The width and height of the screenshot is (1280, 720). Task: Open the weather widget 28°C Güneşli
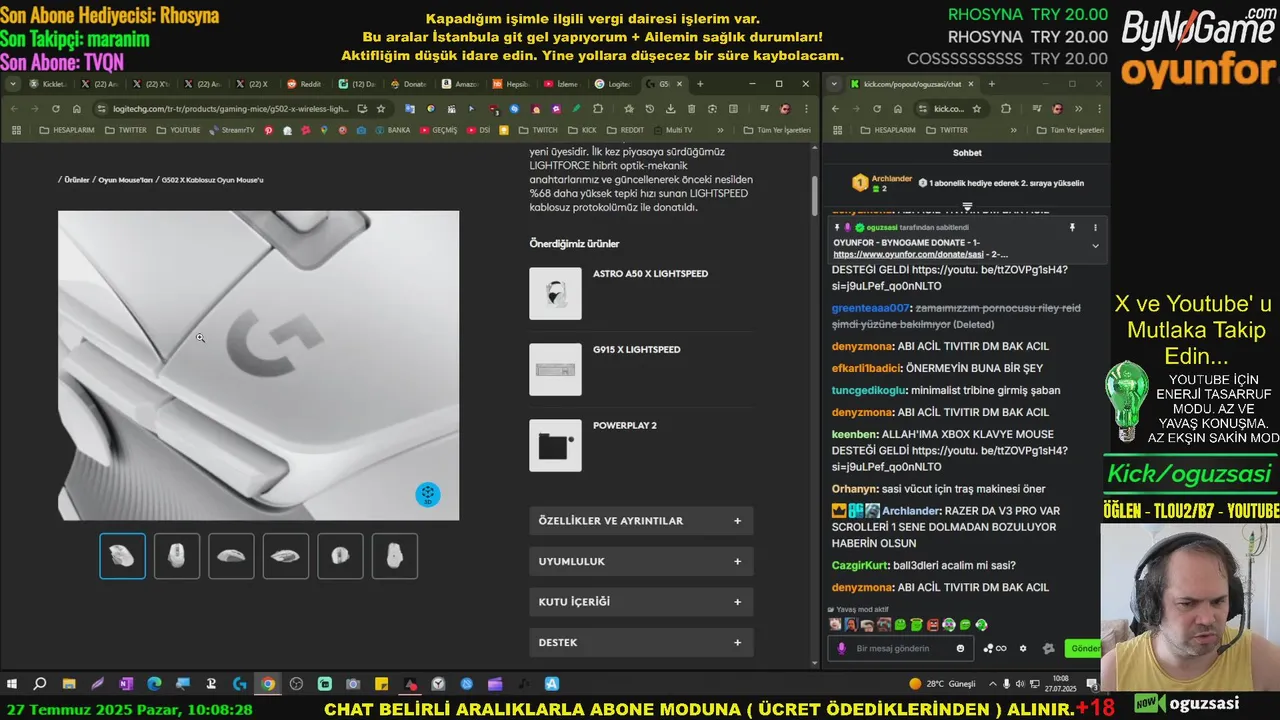coord(941,684)
